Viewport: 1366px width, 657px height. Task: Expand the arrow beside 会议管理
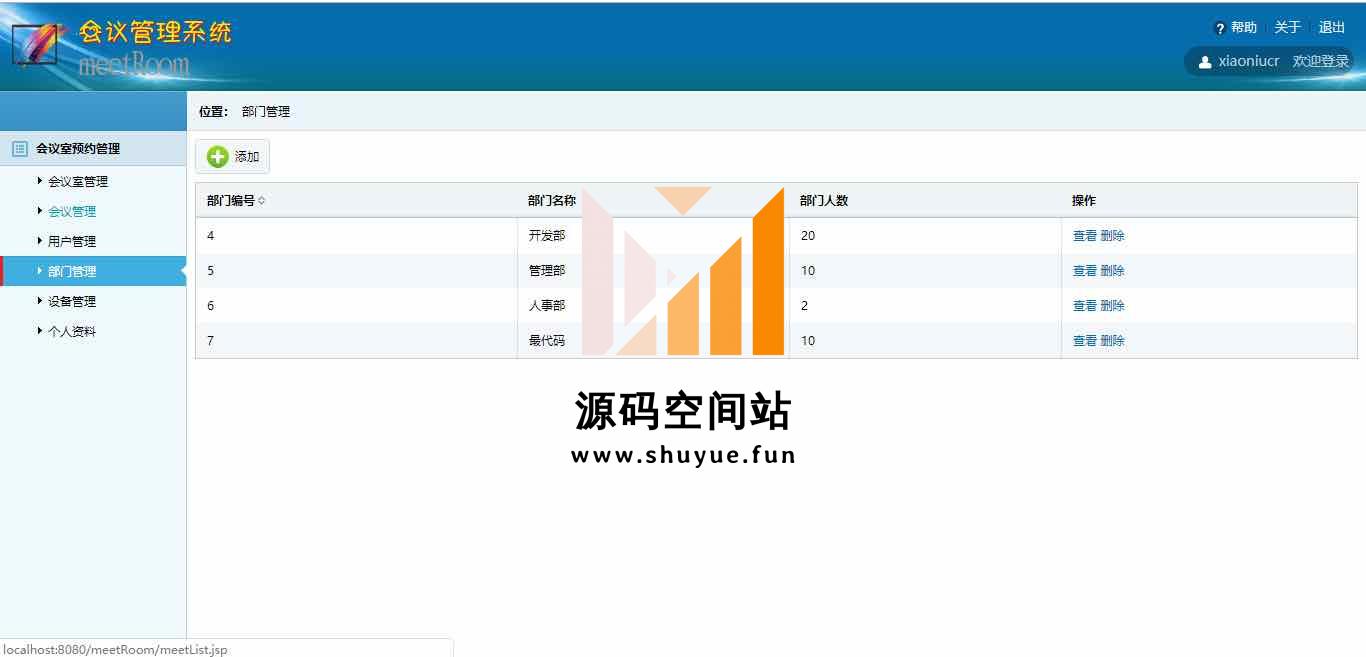click(40, 211)
